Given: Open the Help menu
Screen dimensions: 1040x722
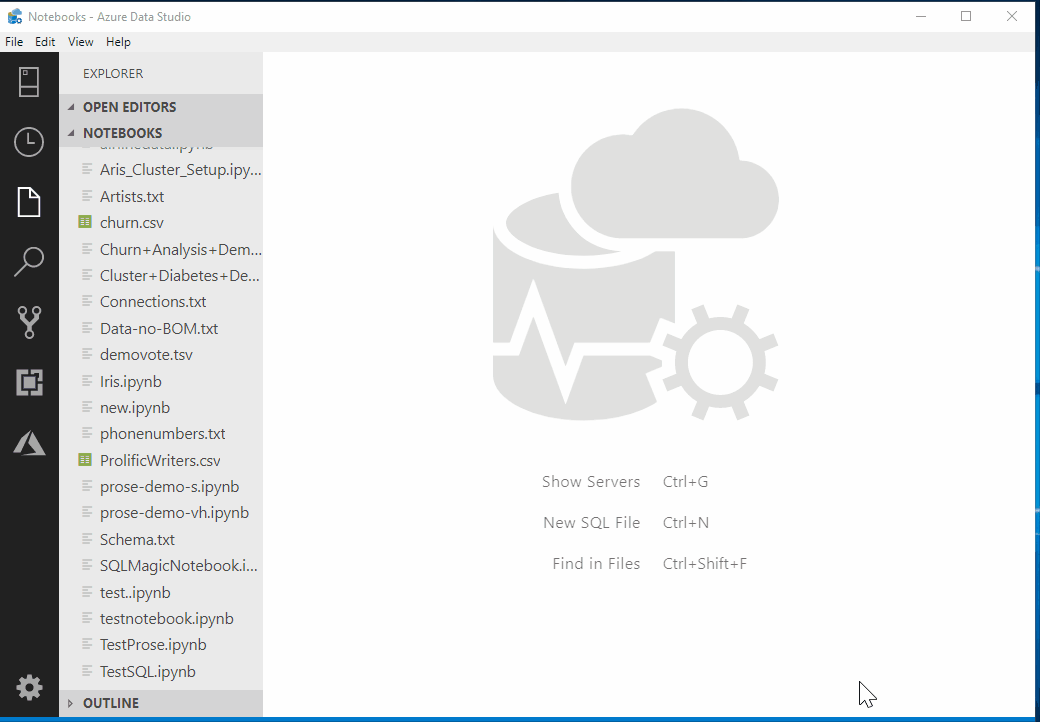Looking at the screenshot, I should (x=118, y=41).
